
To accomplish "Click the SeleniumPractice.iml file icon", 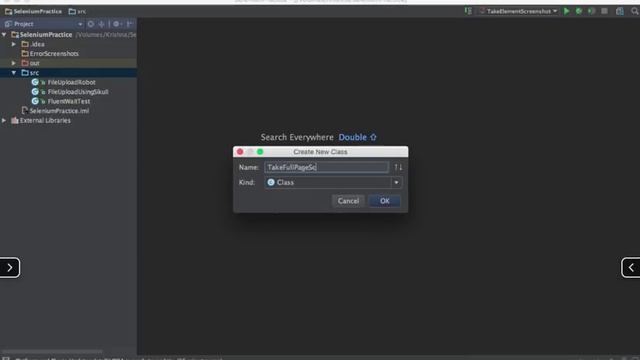I will click(x=24, y=111).
